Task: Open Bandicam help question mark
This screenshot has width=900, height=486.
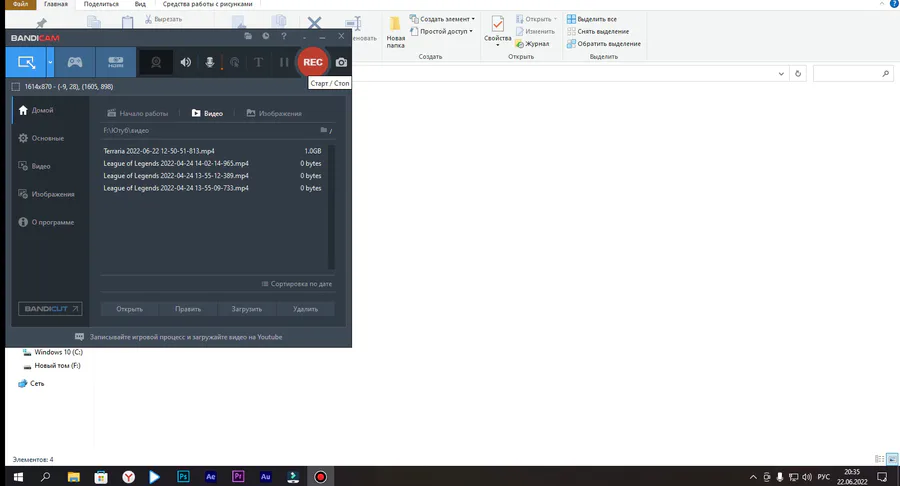Action: point(284,36)
